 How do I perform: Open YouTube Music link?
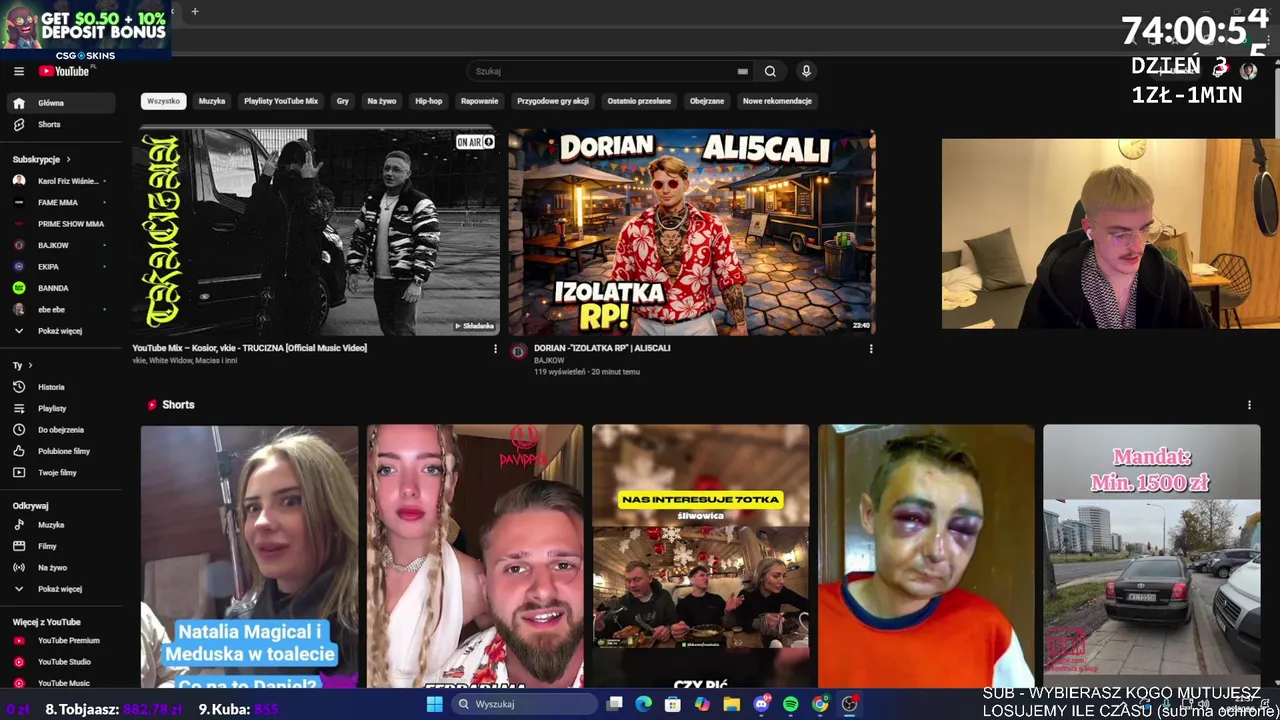coord(62,683)
